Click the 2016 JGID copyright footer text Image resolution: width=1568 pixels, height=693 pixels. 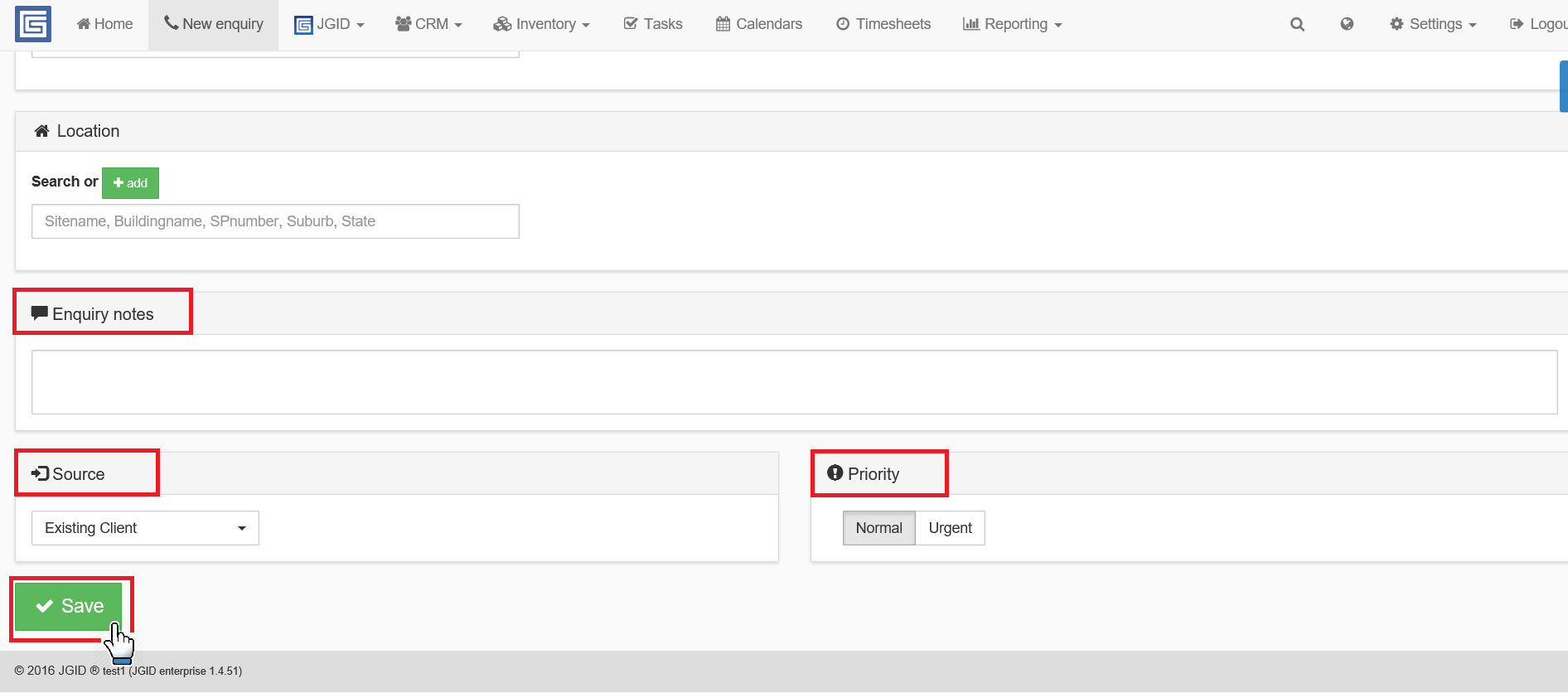128,671
